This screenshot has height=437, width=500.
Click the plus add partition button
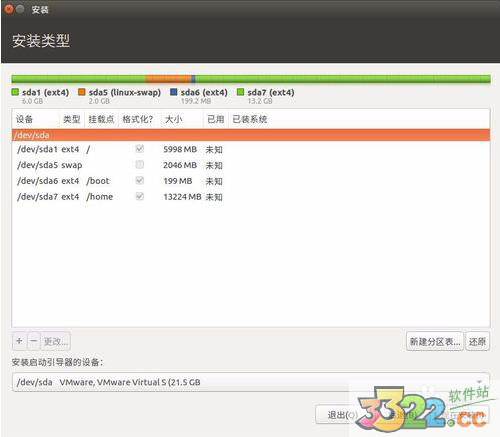pyautogui.click(x=19, y=341)
